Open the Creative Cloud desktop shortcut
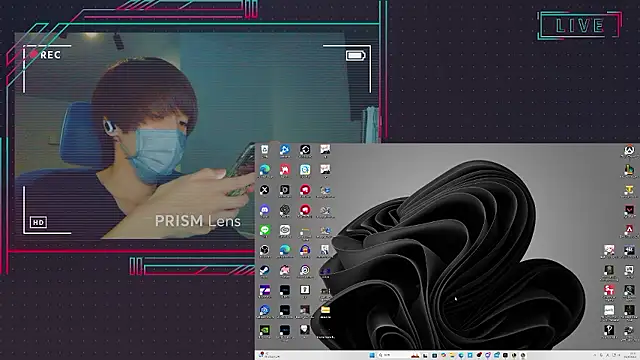The image size is (640, 360). pos(285,231)
